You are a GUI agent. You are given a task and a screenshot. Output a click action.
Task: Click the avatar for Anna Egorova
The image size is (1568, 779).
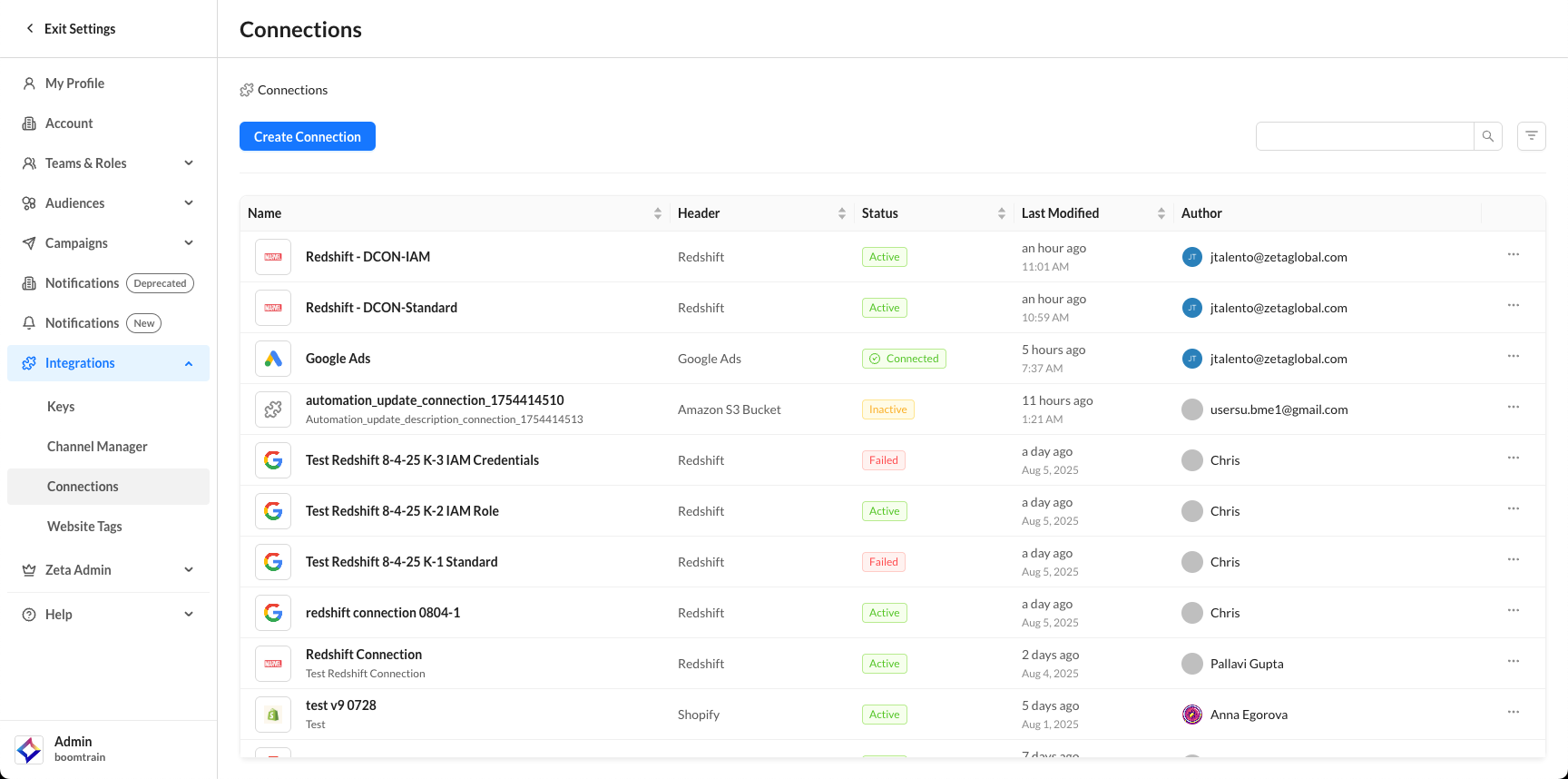click(x=1192, y=715)
